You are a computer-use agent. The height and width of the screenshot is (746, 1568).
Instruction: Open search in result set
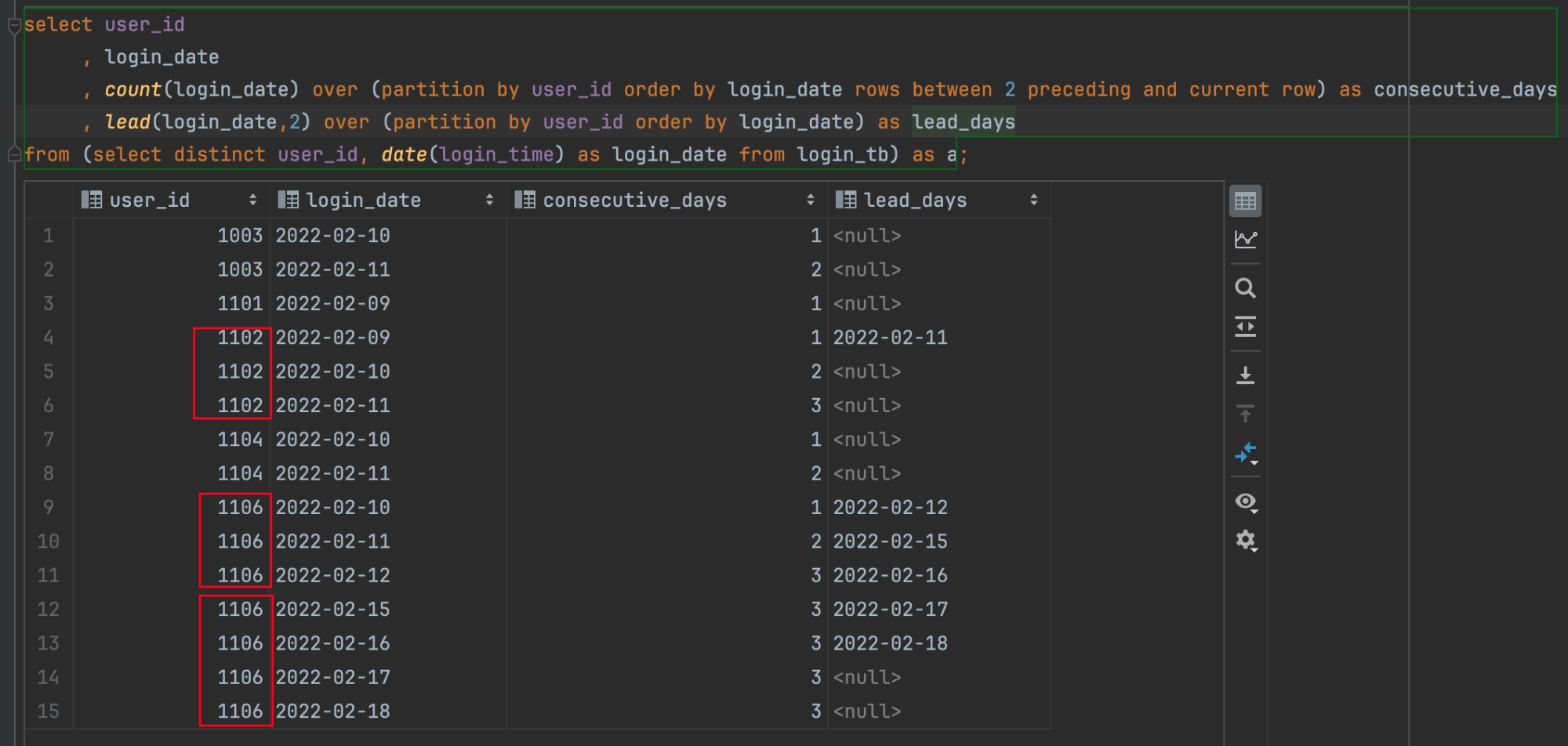[1245, 288]
